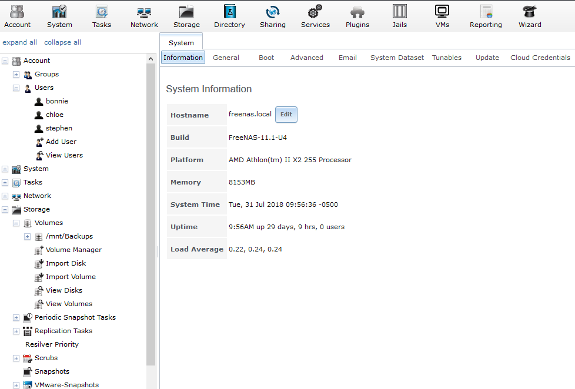Open the Reporting toolbar icon
The width and height of the screenshot is (575, 389).
tap(486, 16)
